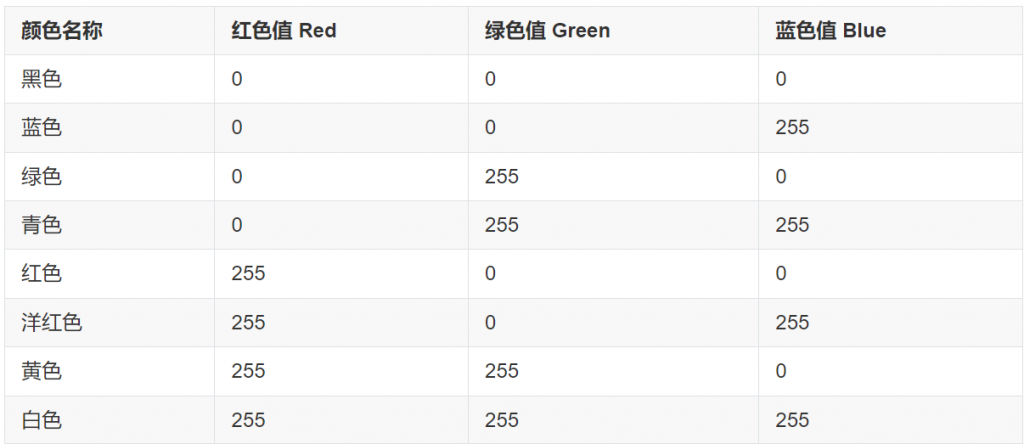Click the 蓝色值 Blue column header
This screenshot has height=444, width=1024.
coord(831,31)
